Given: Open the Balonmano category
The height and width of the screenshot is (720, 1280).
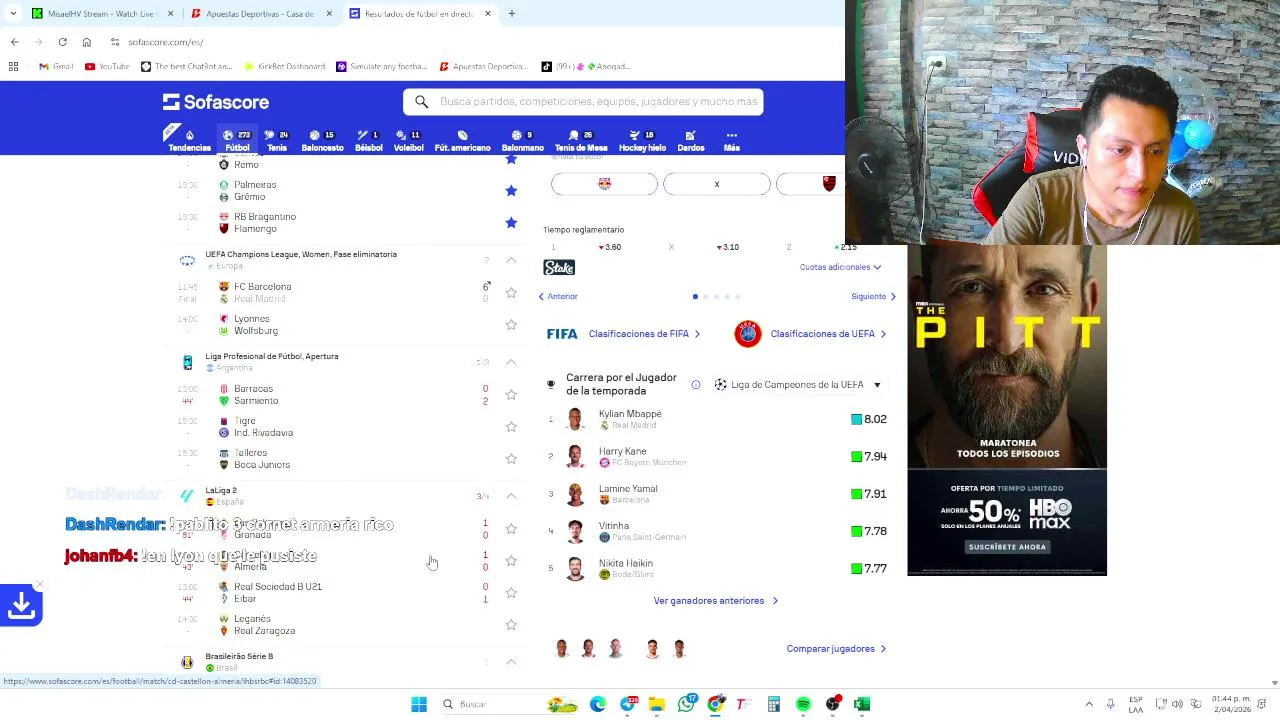Looking at the screenshot, I should click(x=522, y=141).
